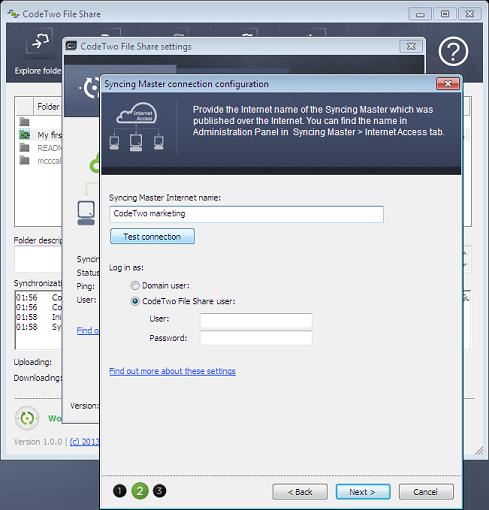The height and width of the screenshot is (510, 489).
Task: Click the CodeTwo File Share title bar app icon
Action: coord(13,14)
